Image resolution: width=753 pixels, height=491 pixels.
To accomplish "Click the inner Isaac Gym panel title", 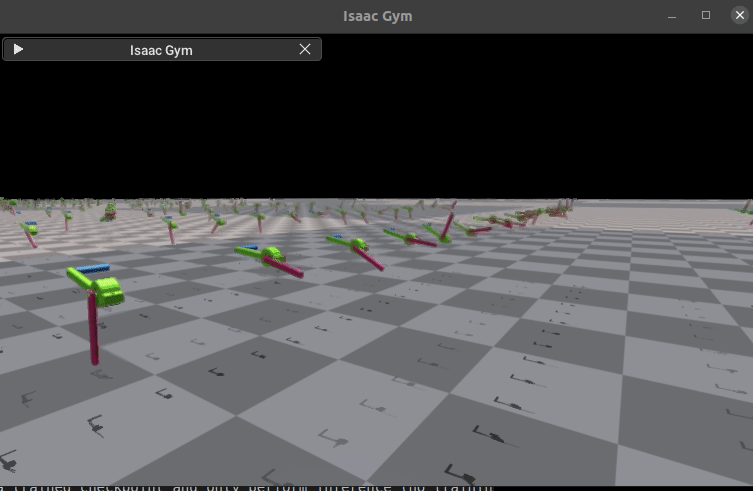I will point(161,50).
